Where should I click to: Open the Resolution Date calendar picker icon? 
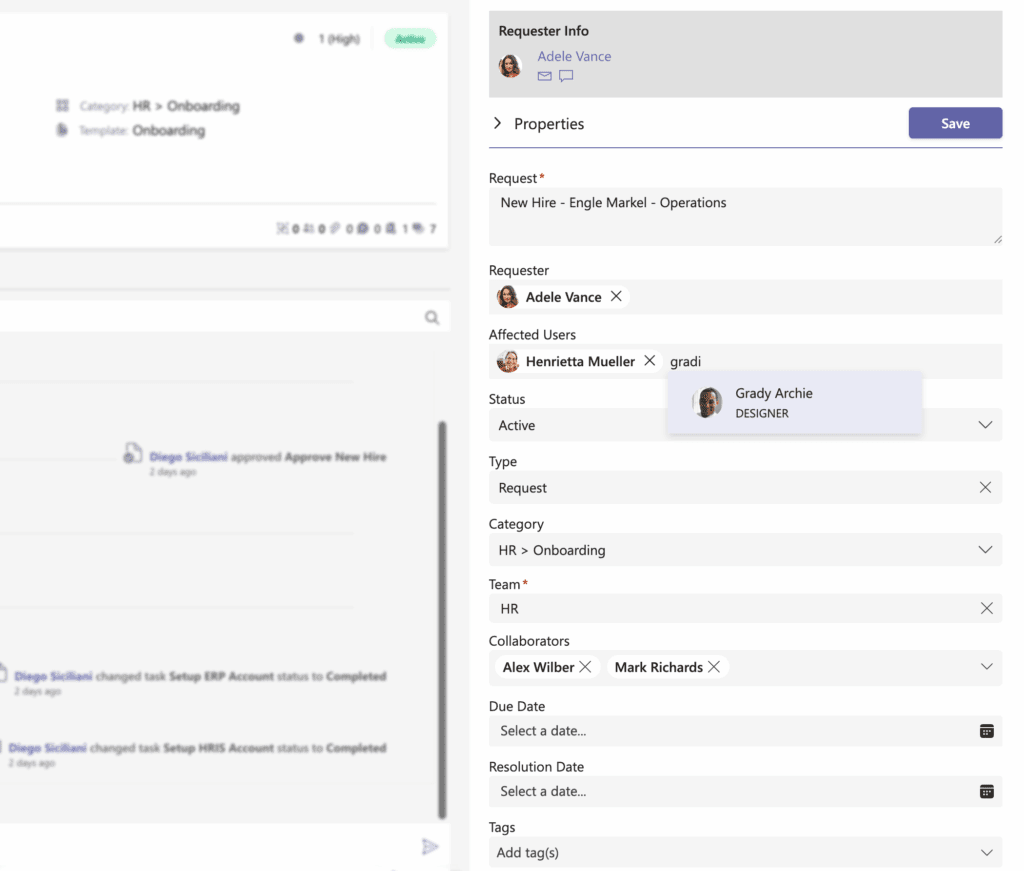coord(988,791)
